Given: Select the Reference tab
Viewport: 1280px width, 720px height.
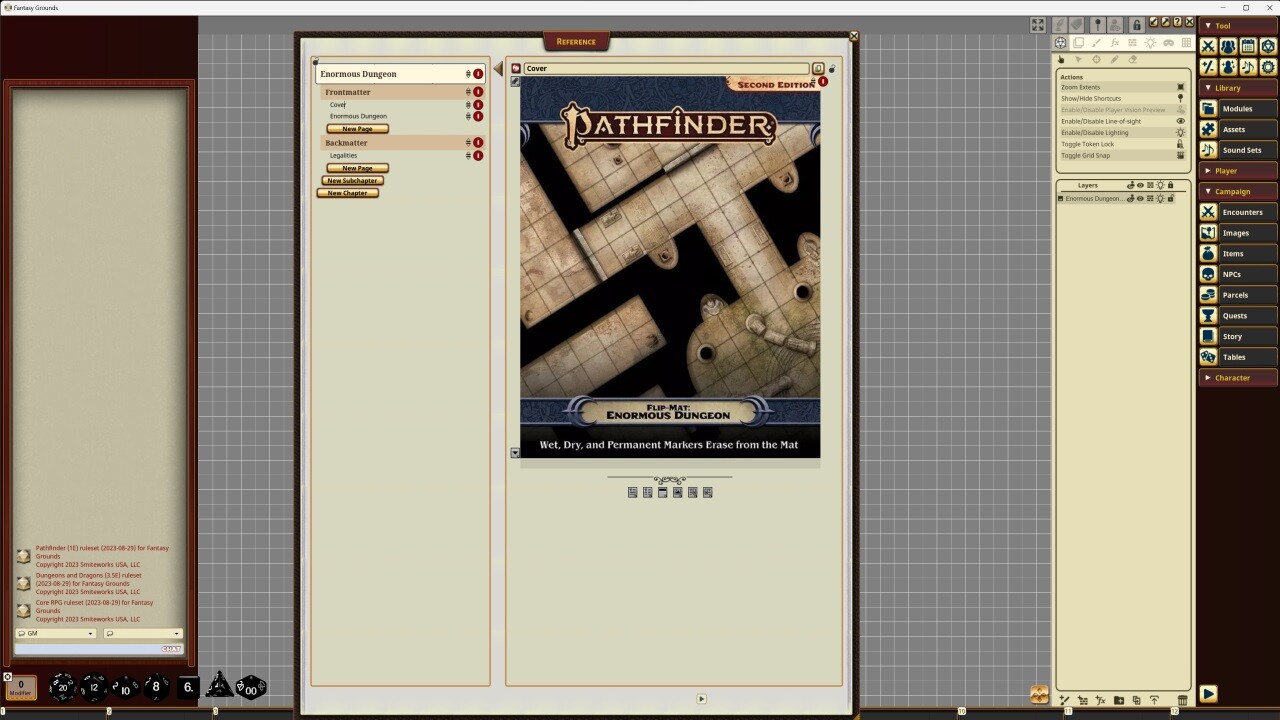Looking at the screenshot, I should pyautogui.click(x=575, y=41).
